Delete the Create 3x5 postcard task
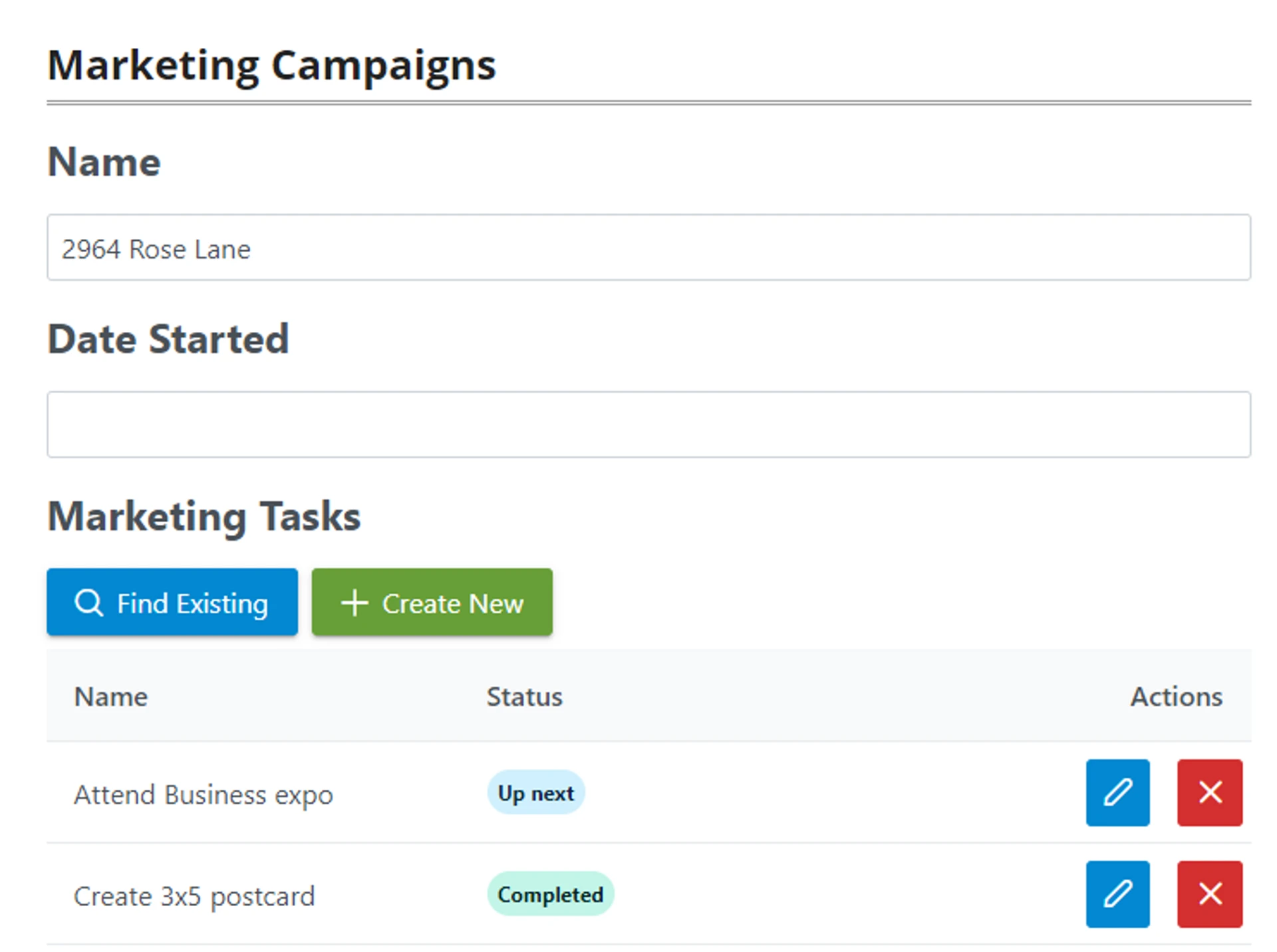 (1208, 893)
